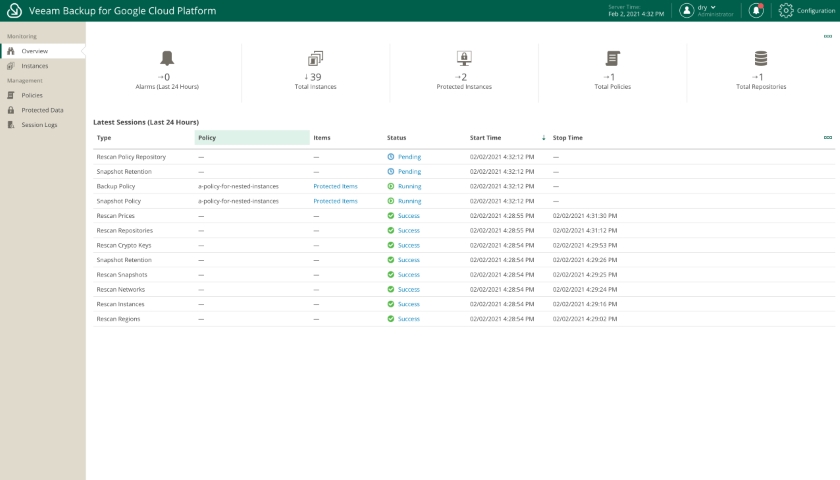Click policy name in Backup Policy row
The width and height of the screenshot is (840, 480).
238,186
